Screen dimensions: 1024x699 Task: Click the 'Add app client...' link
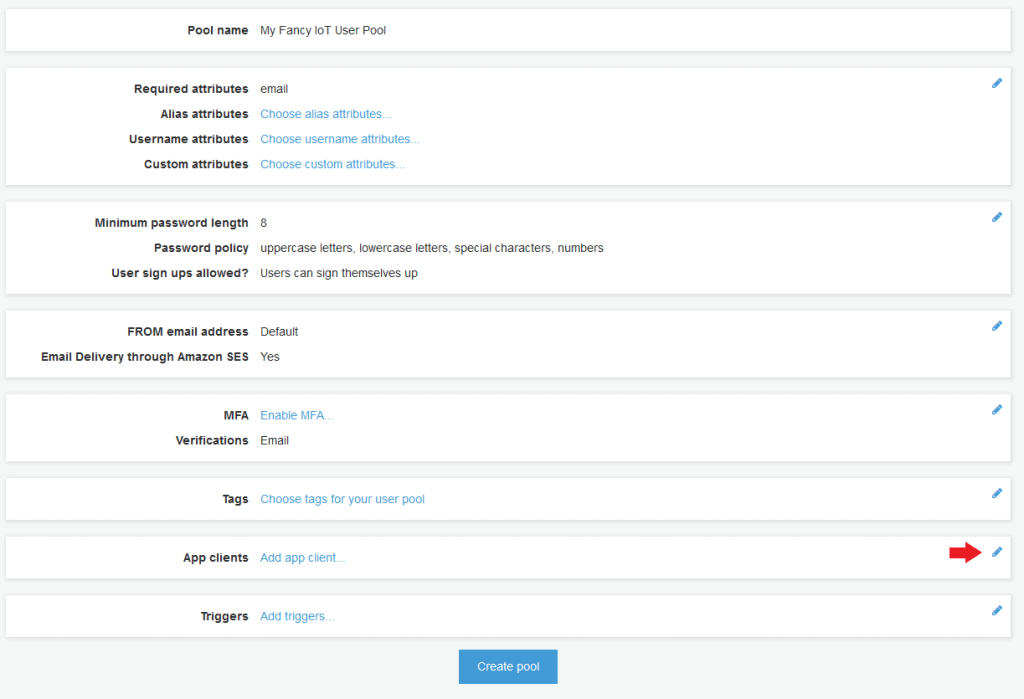pos(303,558)
